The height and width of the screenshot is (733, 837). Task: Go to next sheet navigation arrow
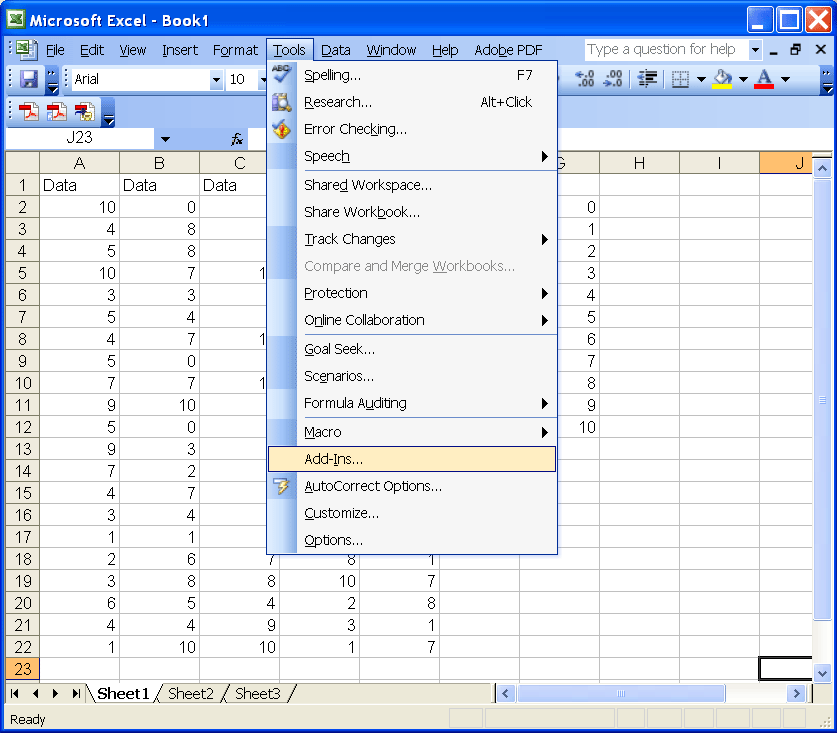click(x=56, y=693)
